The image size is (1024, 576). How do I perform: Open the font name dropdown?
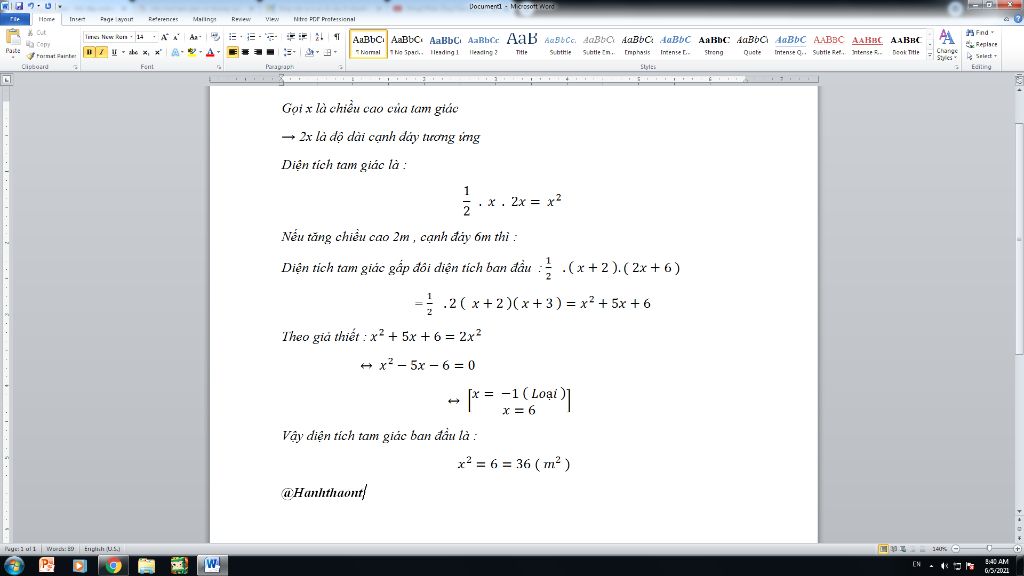(131, 37)
